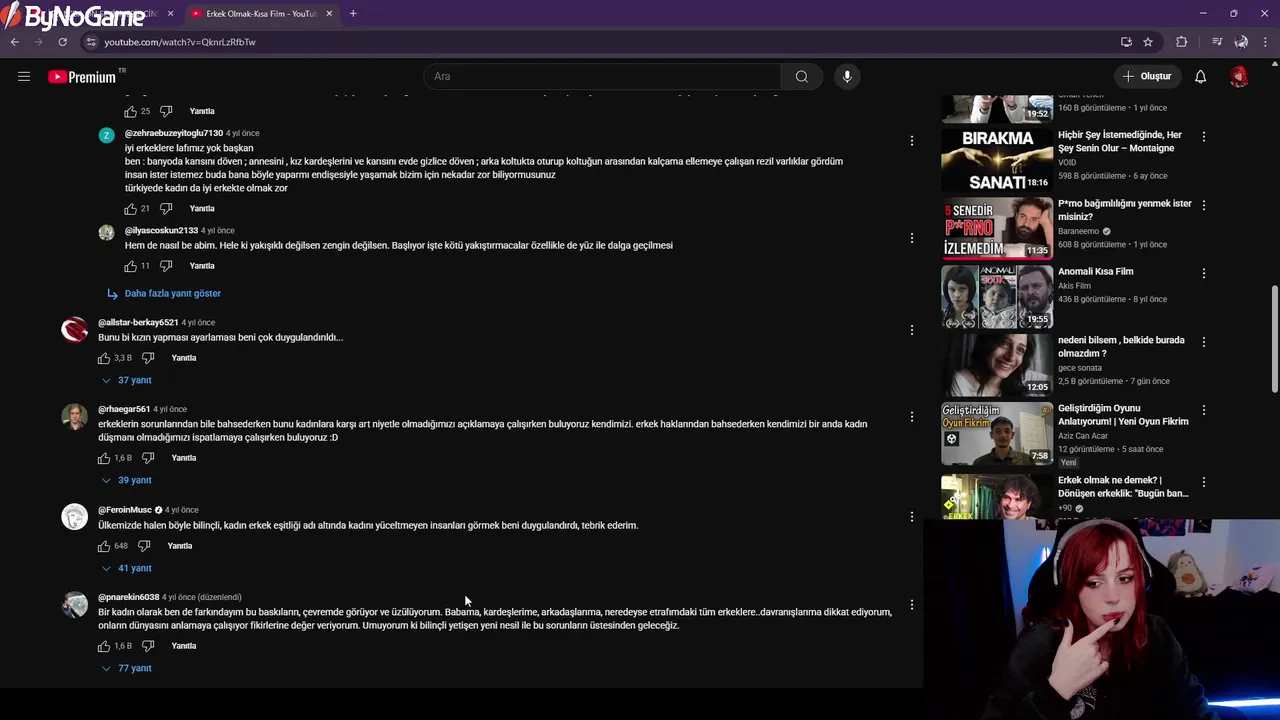Like the @allstar-berkay6521 comment
The image size is (1280, 720).
(x=104, y=358)
